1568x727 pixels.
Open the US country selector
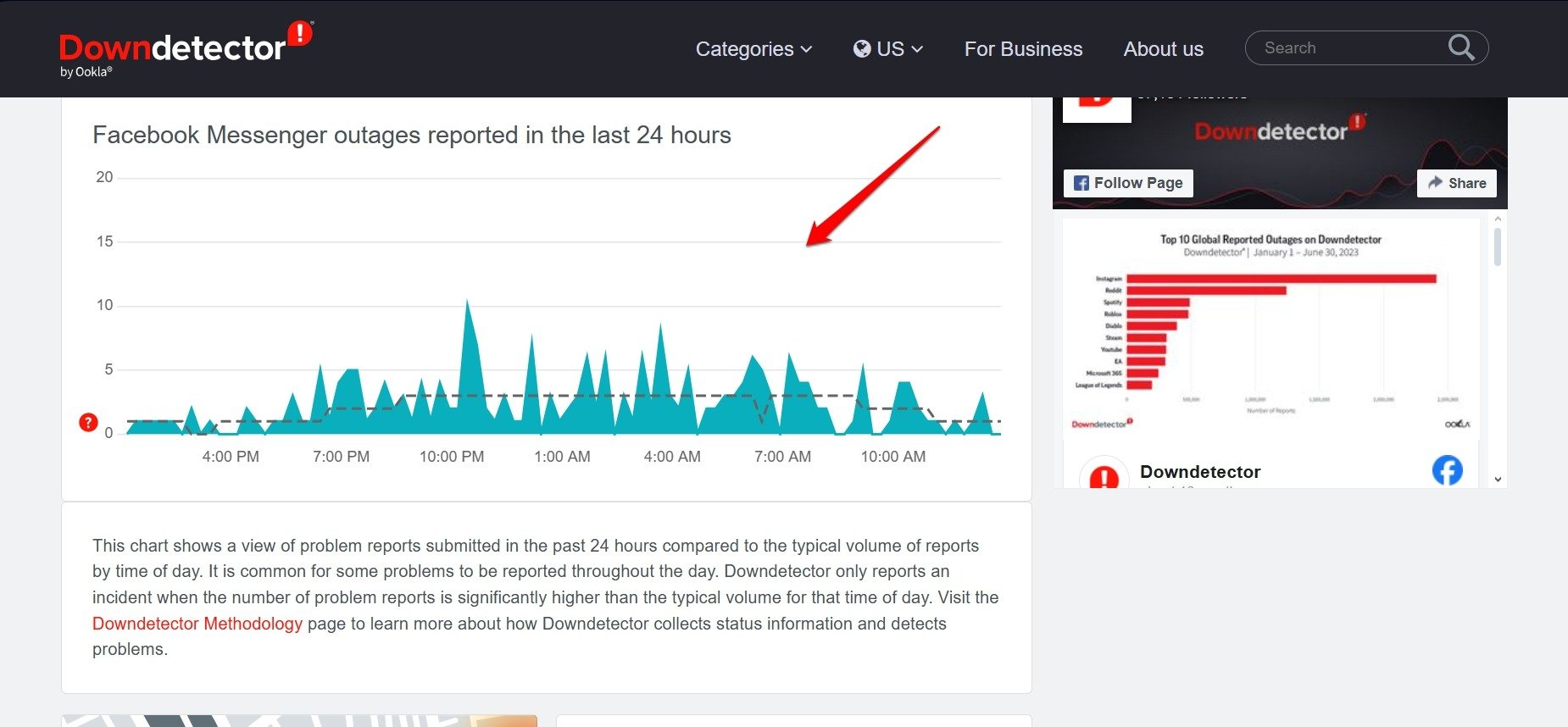point(887,49)
